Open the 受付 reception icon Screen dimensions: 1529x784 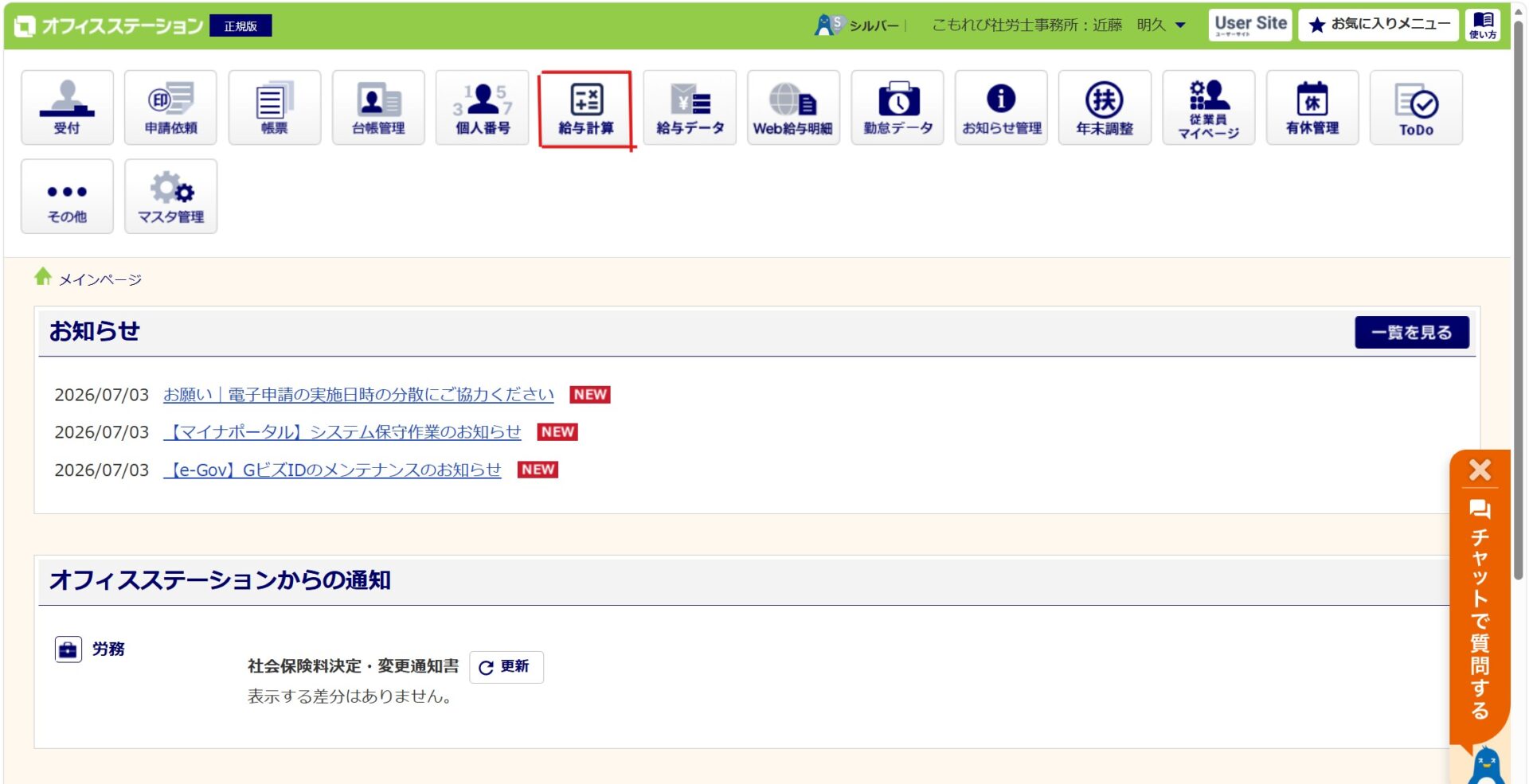(67, 107)
